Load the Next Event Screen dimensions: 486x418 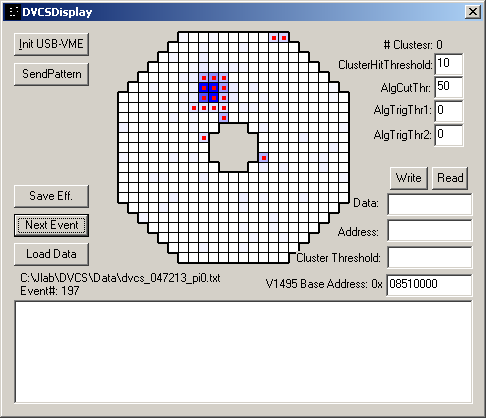click(x=51, y=225)
